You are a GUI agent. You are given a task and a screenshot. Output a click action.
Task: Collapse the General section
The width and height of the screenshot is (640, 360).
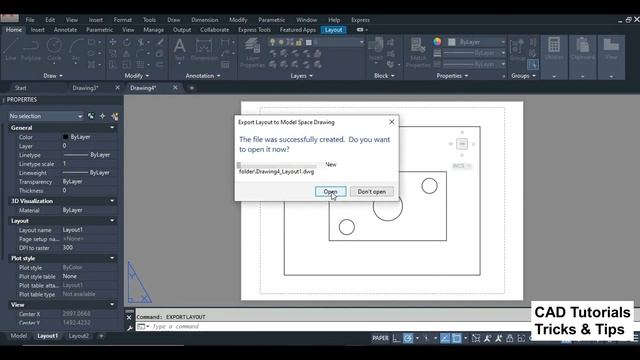pyautogui.click(x=112, y=128)
